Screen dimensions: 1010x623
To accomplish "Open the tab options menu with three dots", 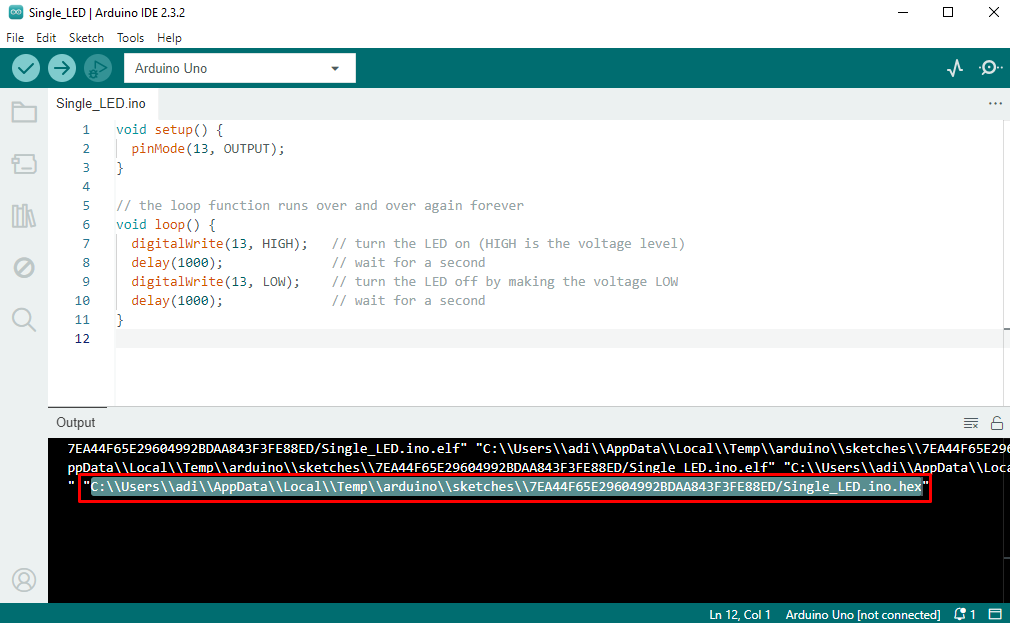I will [995, 103].
